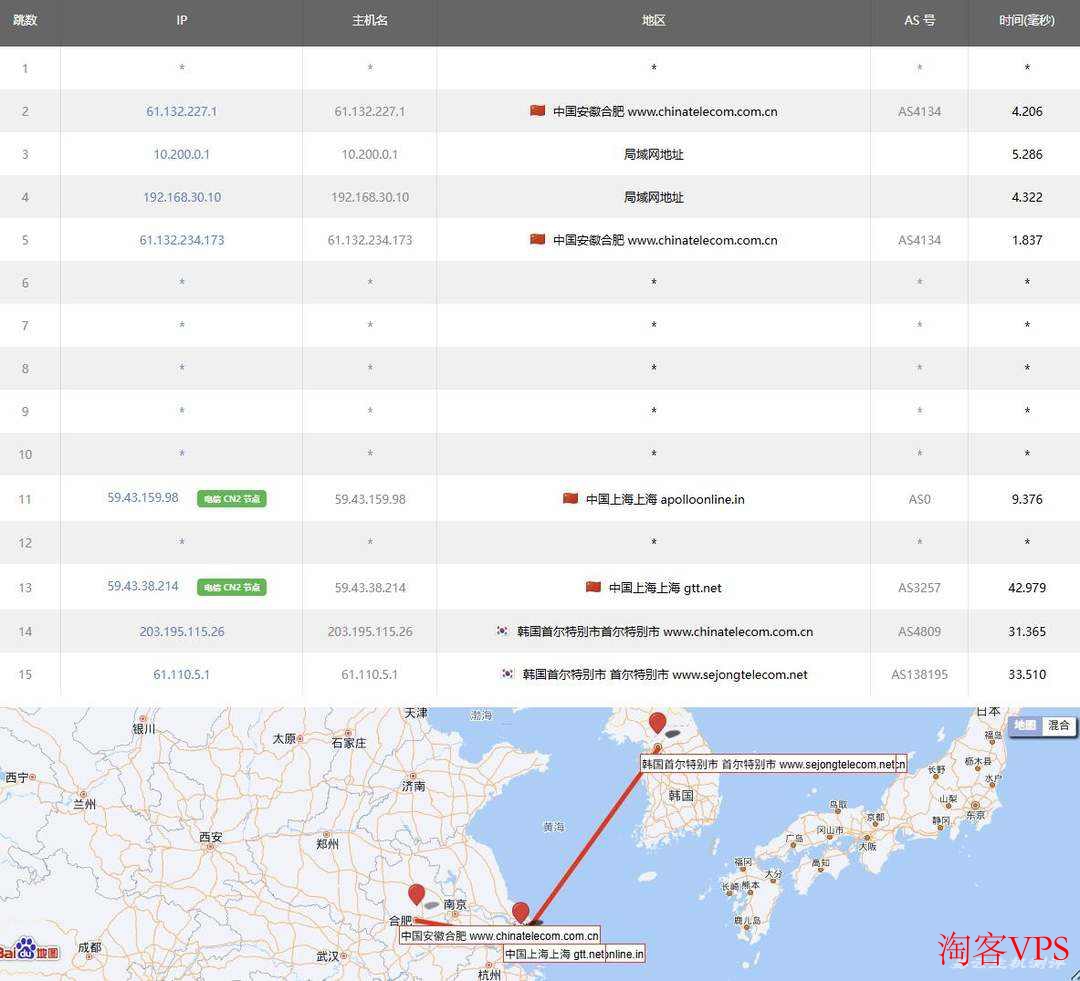
Task: Open IP link 61.110.5.1 in IP column
Action: point(181,674)
